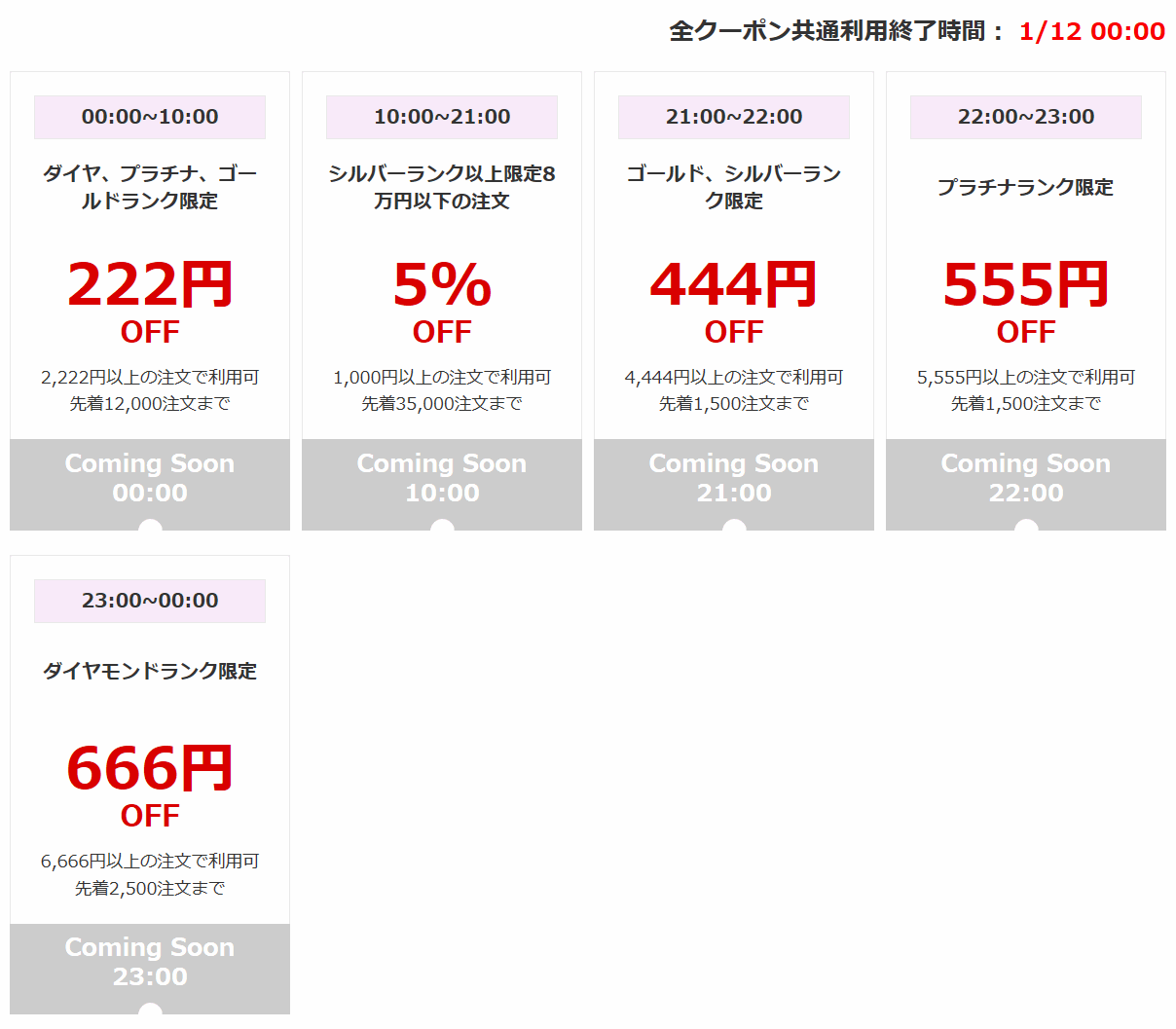This screenshot has height=1029, width=1176.
Task: Select the 23:00~00:00 time slot label
Action: [150, 601]
